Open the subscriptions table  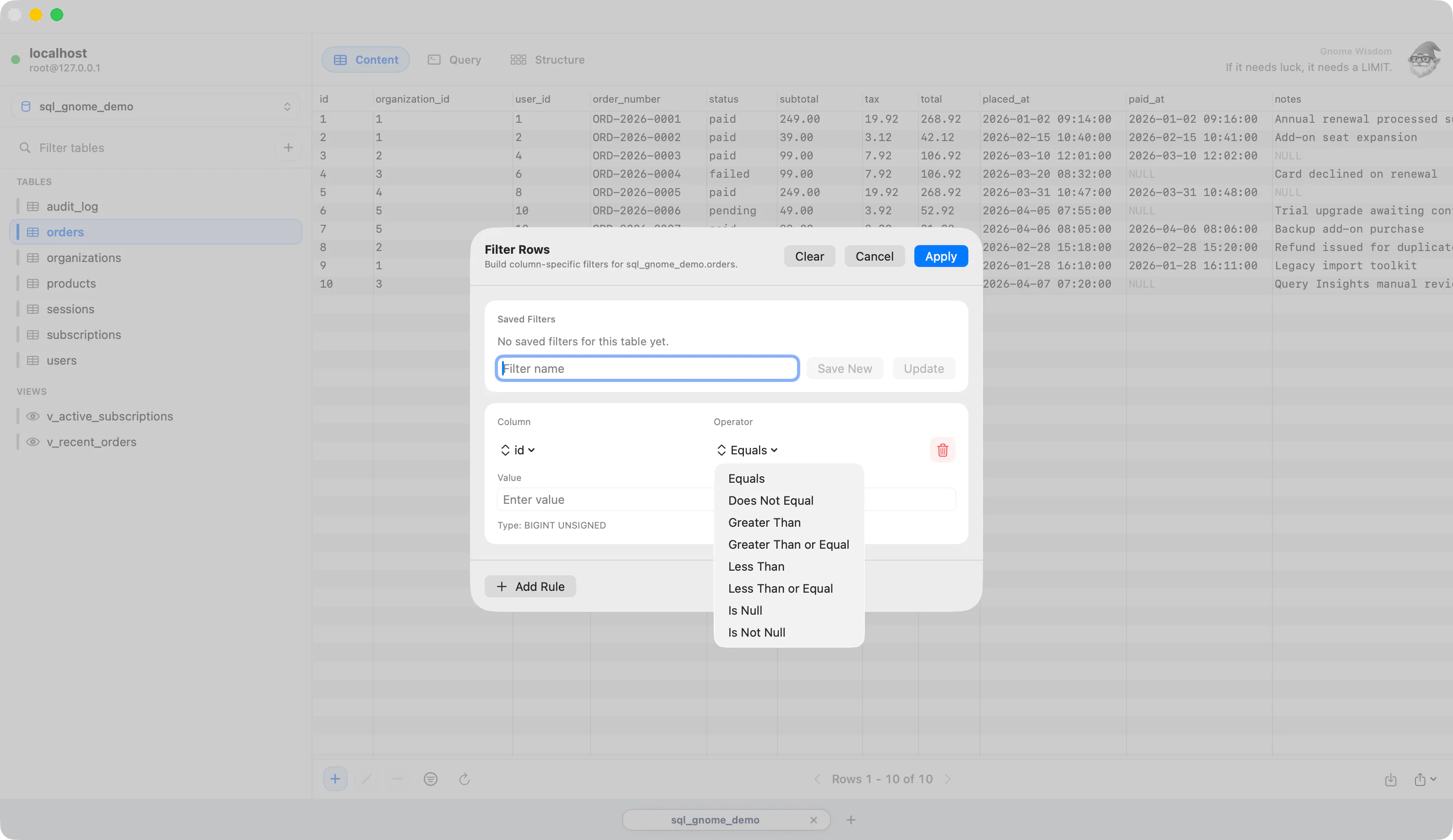coord(156,334)
